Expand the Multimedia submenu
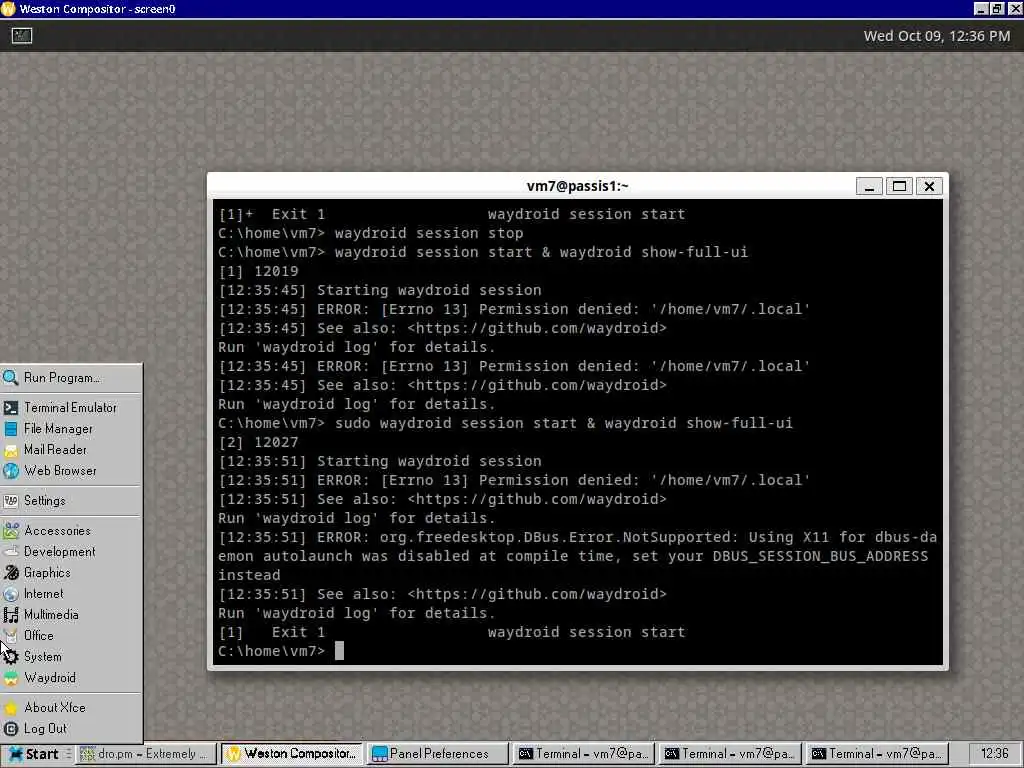This screenshot has width=1024, height=768. click(x=71, y=614)
